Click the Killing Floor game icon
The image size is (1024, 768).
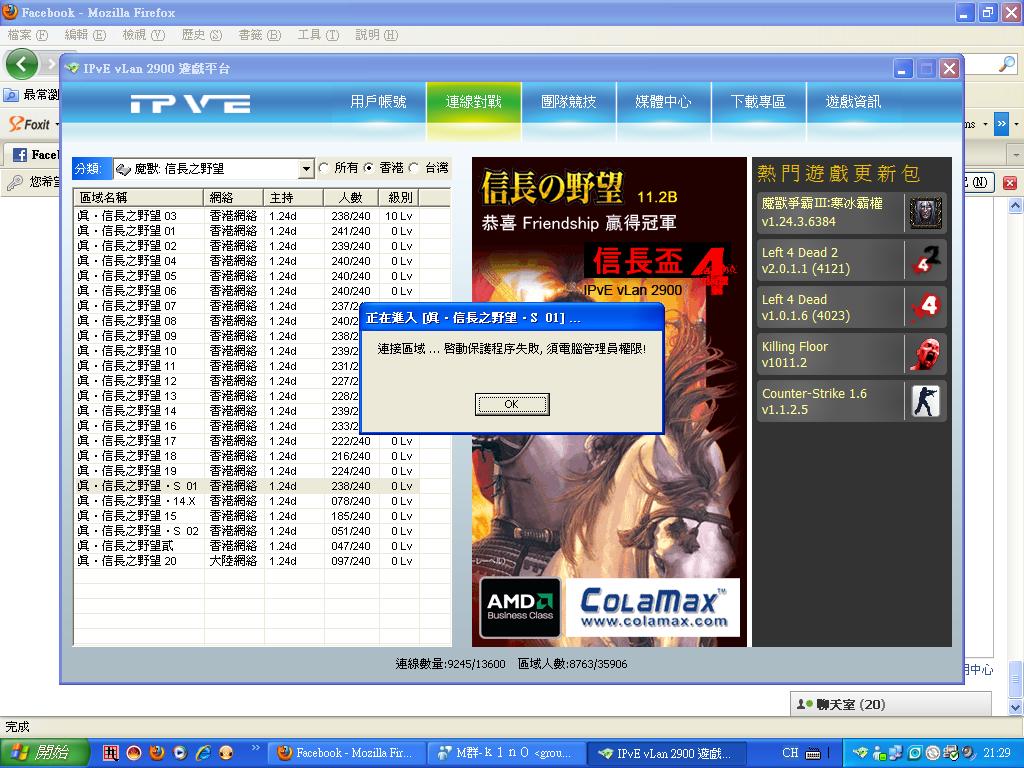[x=925, y=354]
